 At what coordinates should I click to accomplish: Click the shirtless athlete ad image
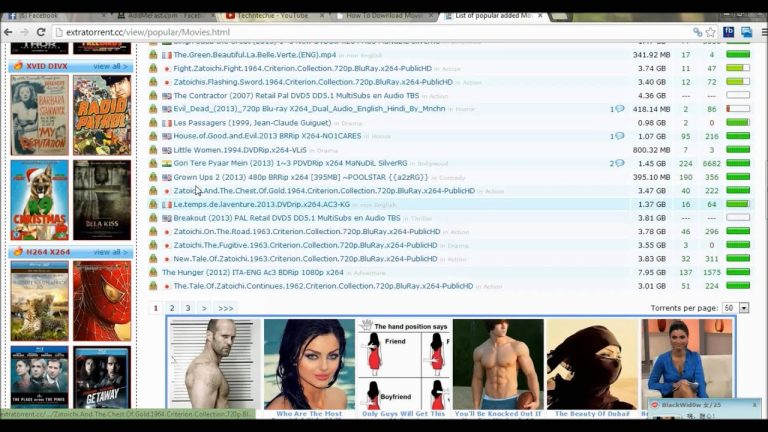coord(498,364)
